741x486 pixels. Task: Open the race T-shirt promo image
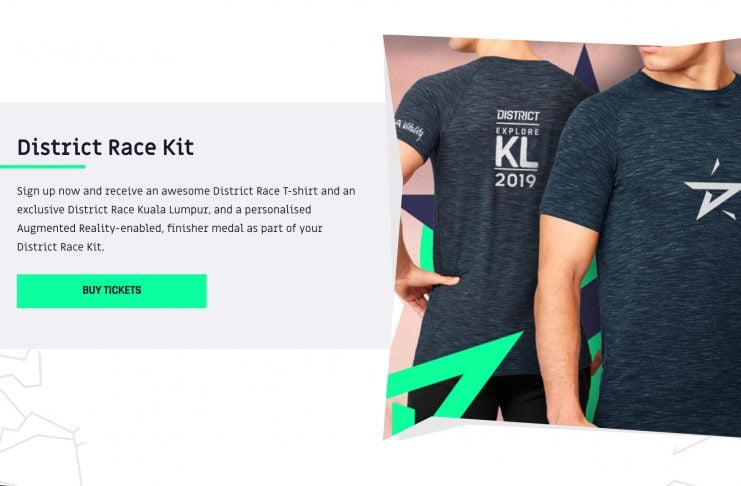(x=562, y=236)
